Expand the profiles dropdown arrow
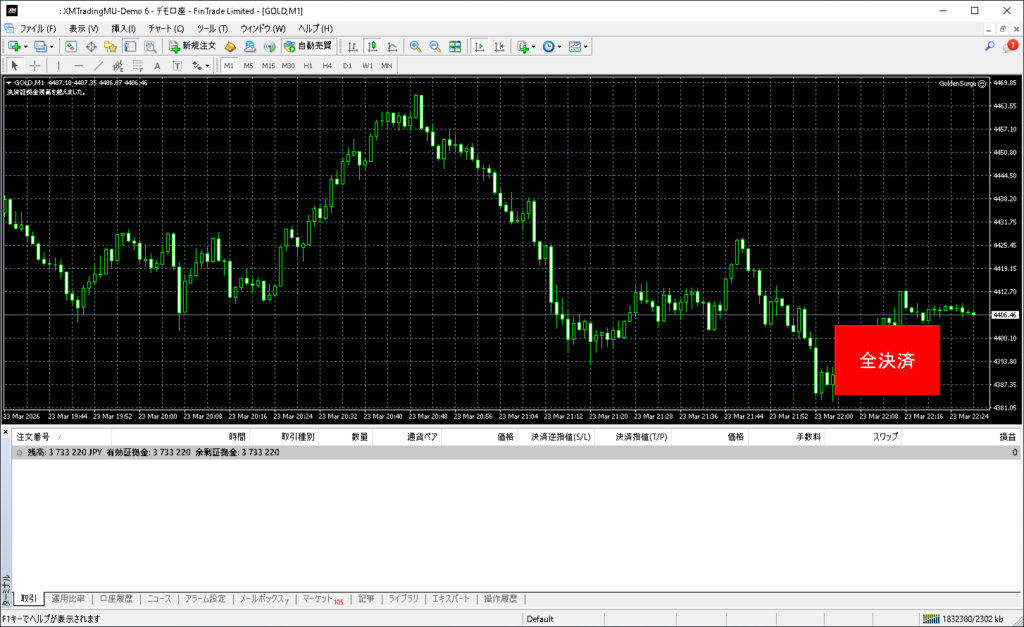 coord(50,46)
